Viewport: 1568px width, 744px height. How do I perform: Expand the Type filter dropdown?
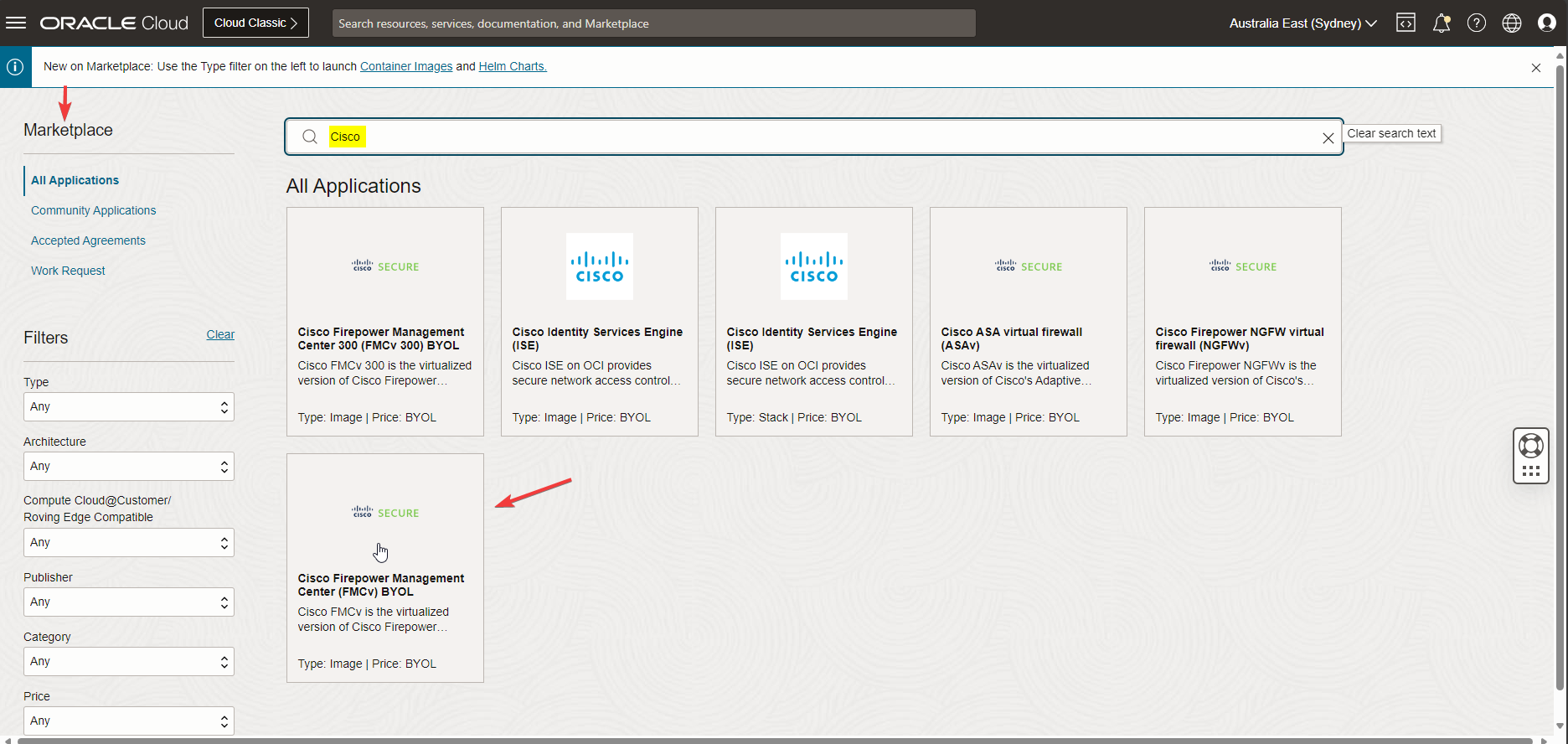[x=128, y=407]
